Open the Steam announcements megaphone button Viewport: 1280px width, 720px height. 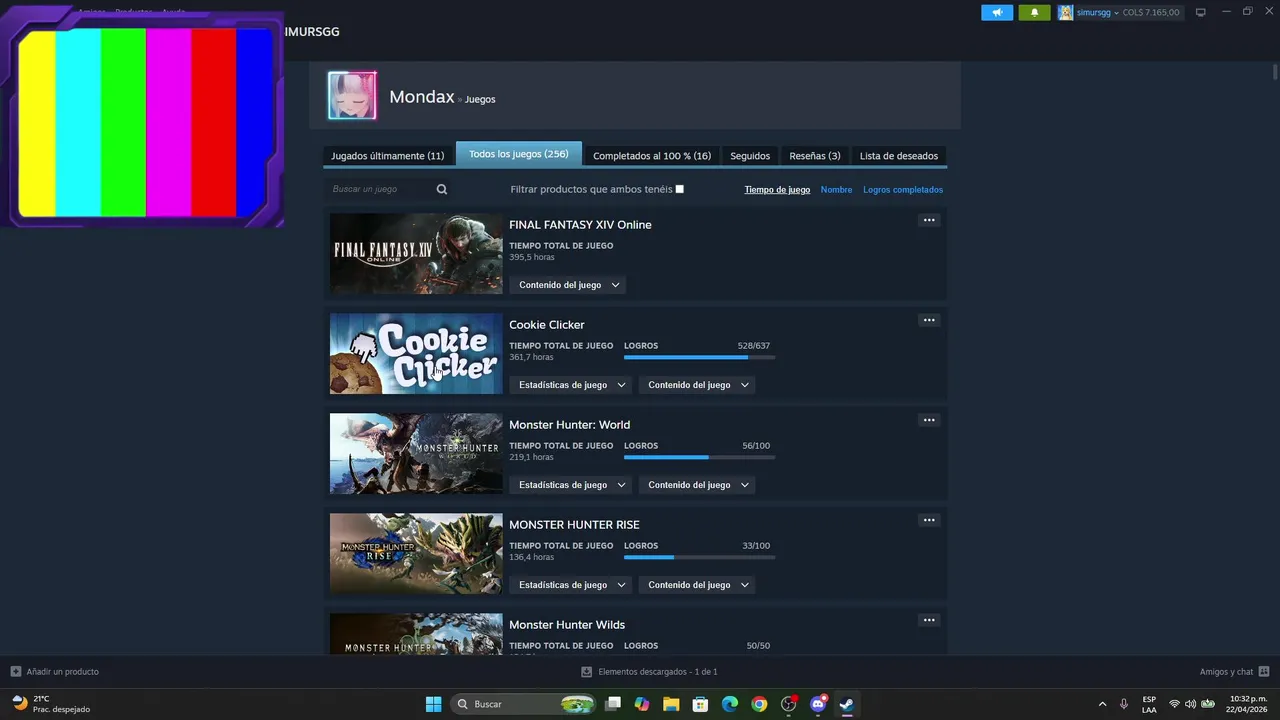point(997,13)
